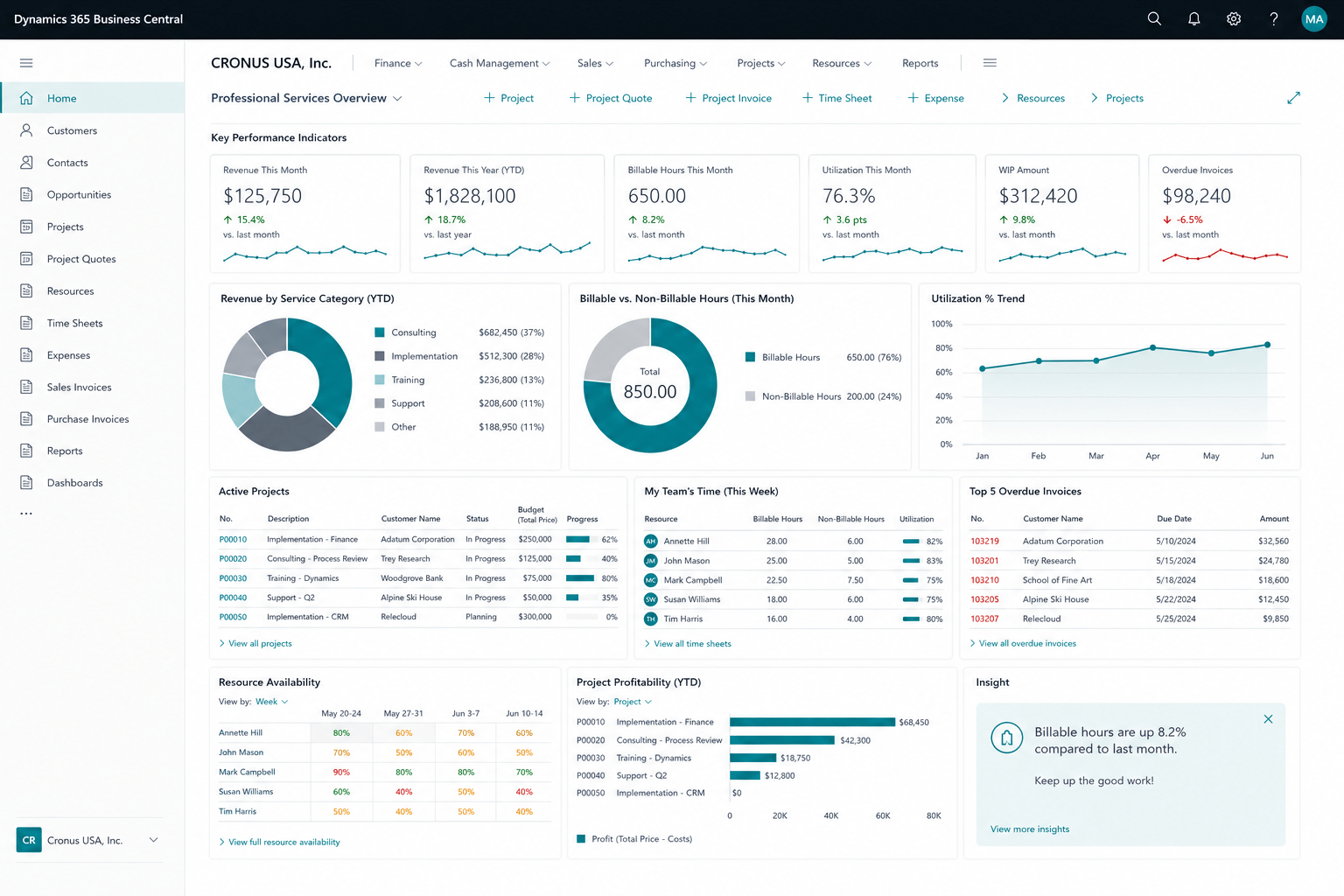Click View full resource availability link

coord(279,843)
